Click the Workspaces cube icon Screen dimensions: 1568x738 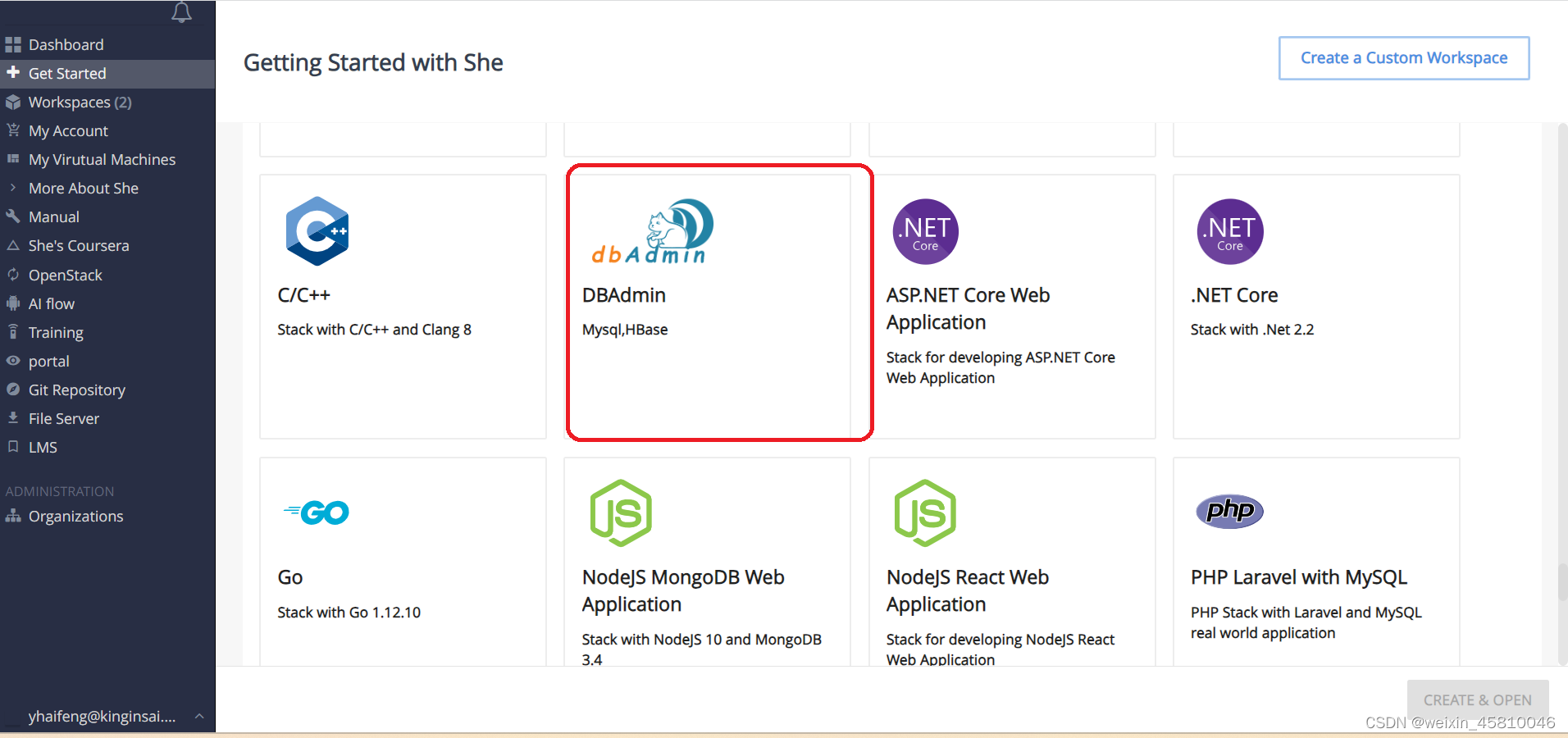point(13,102)
